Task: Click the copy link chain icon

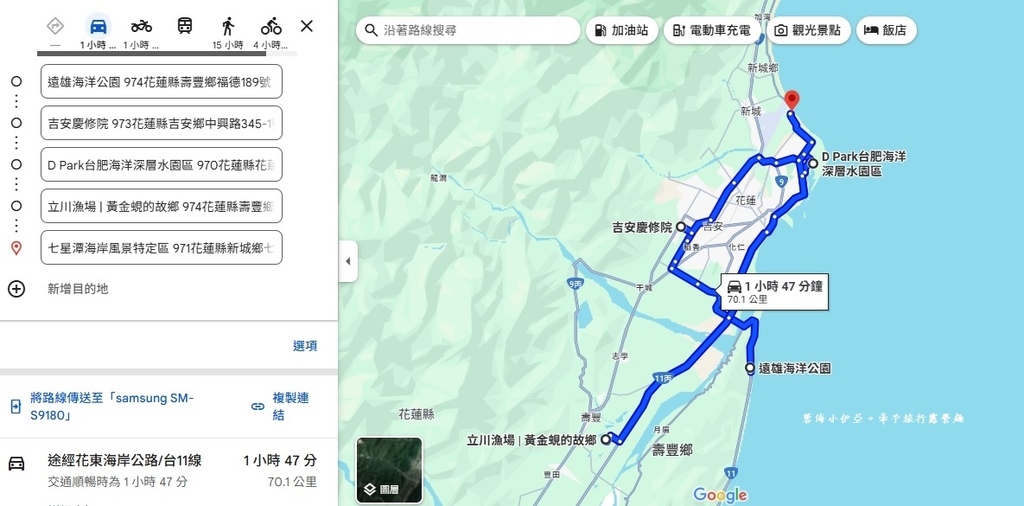Action: tap(258, 406)
